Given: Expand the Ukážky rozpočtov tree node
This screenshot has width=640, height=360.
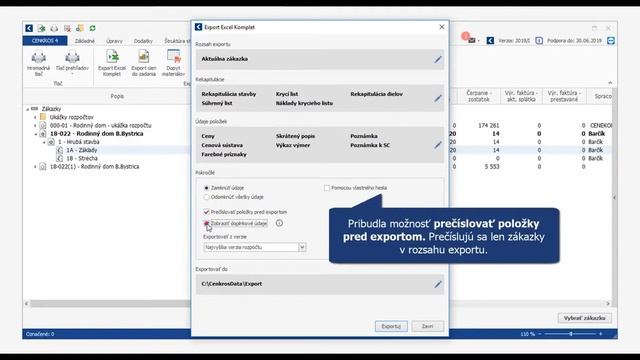Looking at the screenshot, I should tap(36, 117).
